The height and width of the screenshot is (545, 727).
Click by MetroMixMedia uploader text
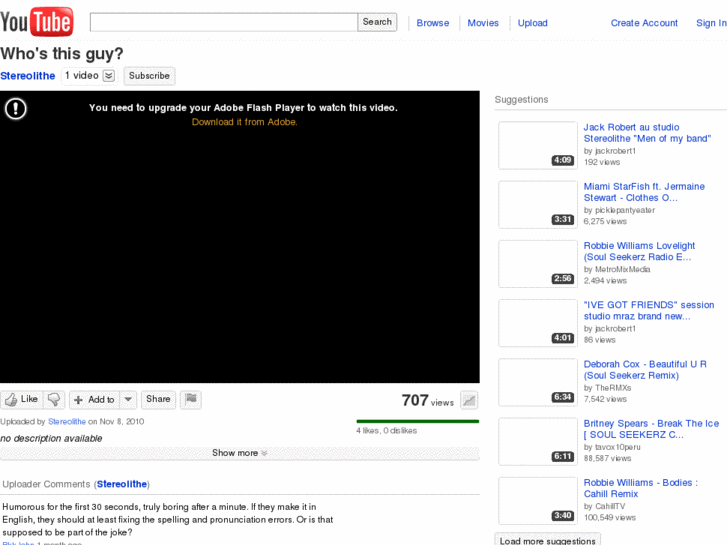617,269
